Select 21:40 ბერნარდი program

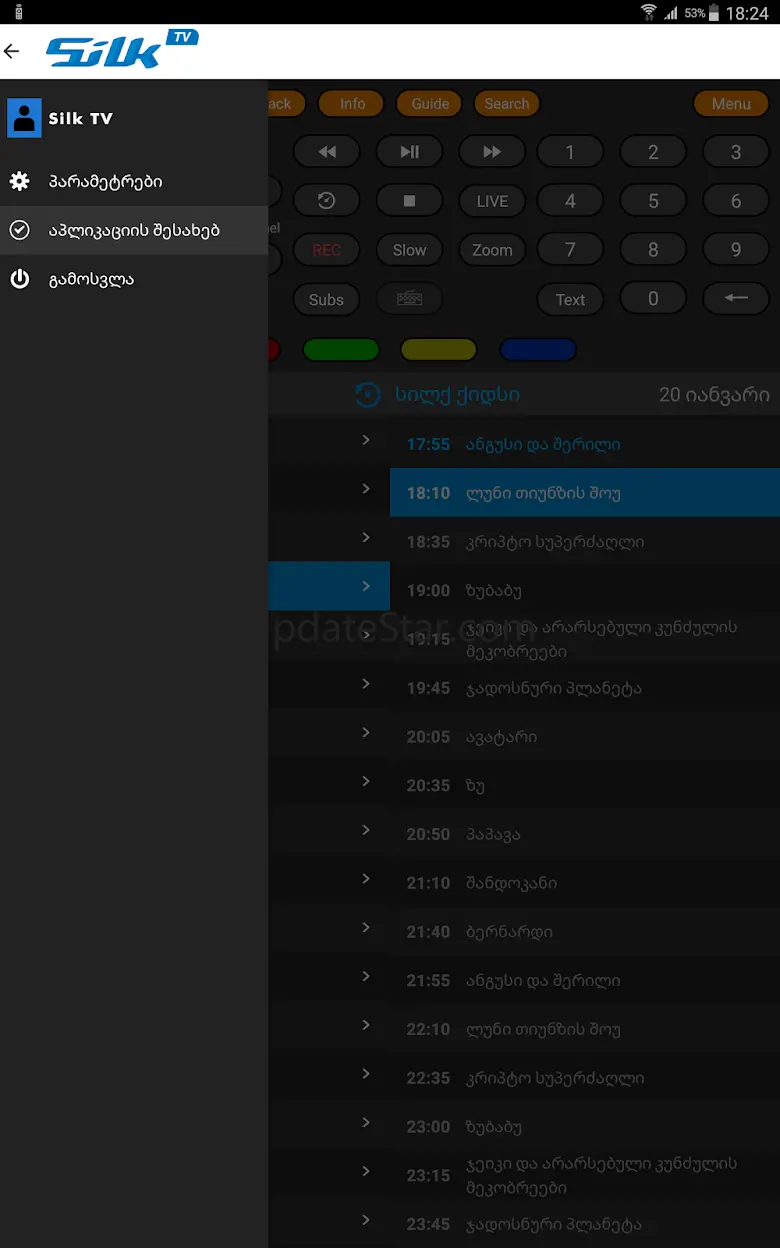[585, 932]
